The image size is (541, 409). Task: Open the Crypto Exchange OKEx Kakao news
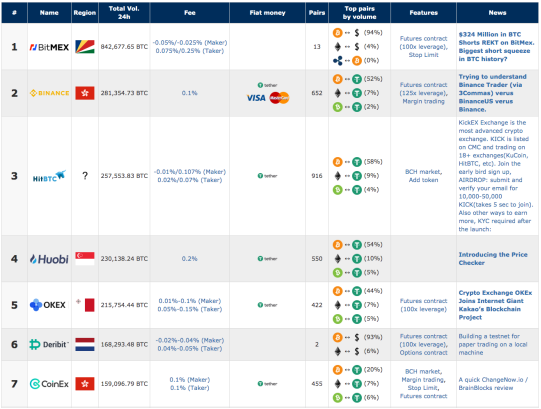tap(495, 305)
